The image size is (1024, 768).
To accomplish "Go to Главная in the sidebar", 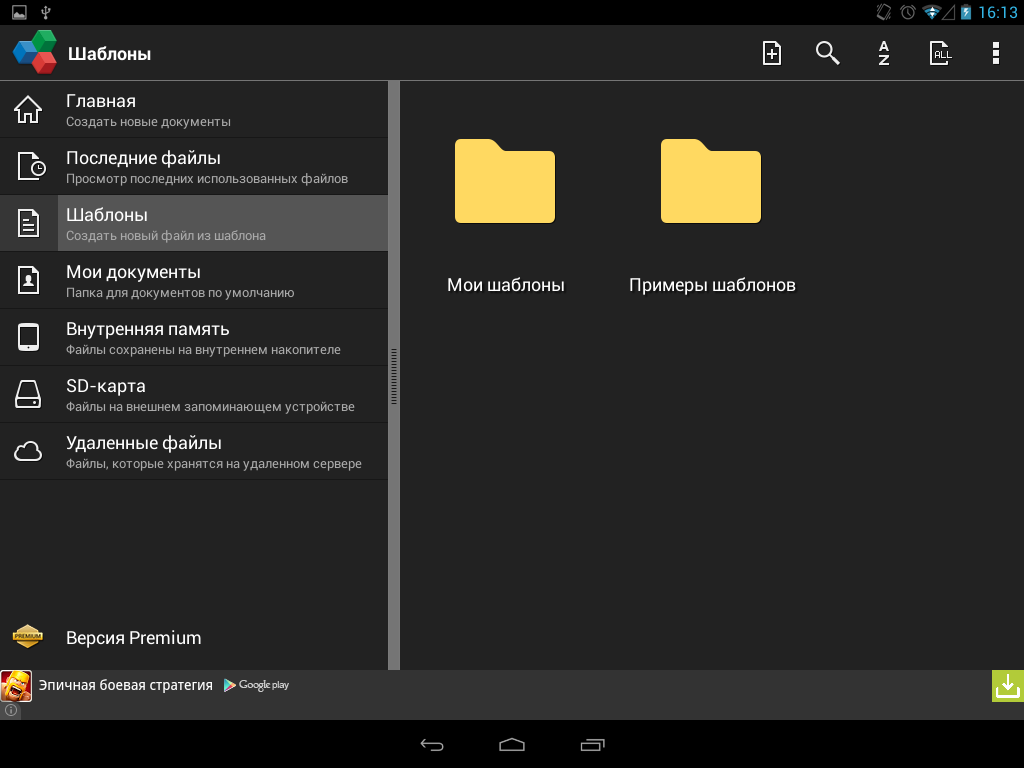I will (x=193, y=110).
